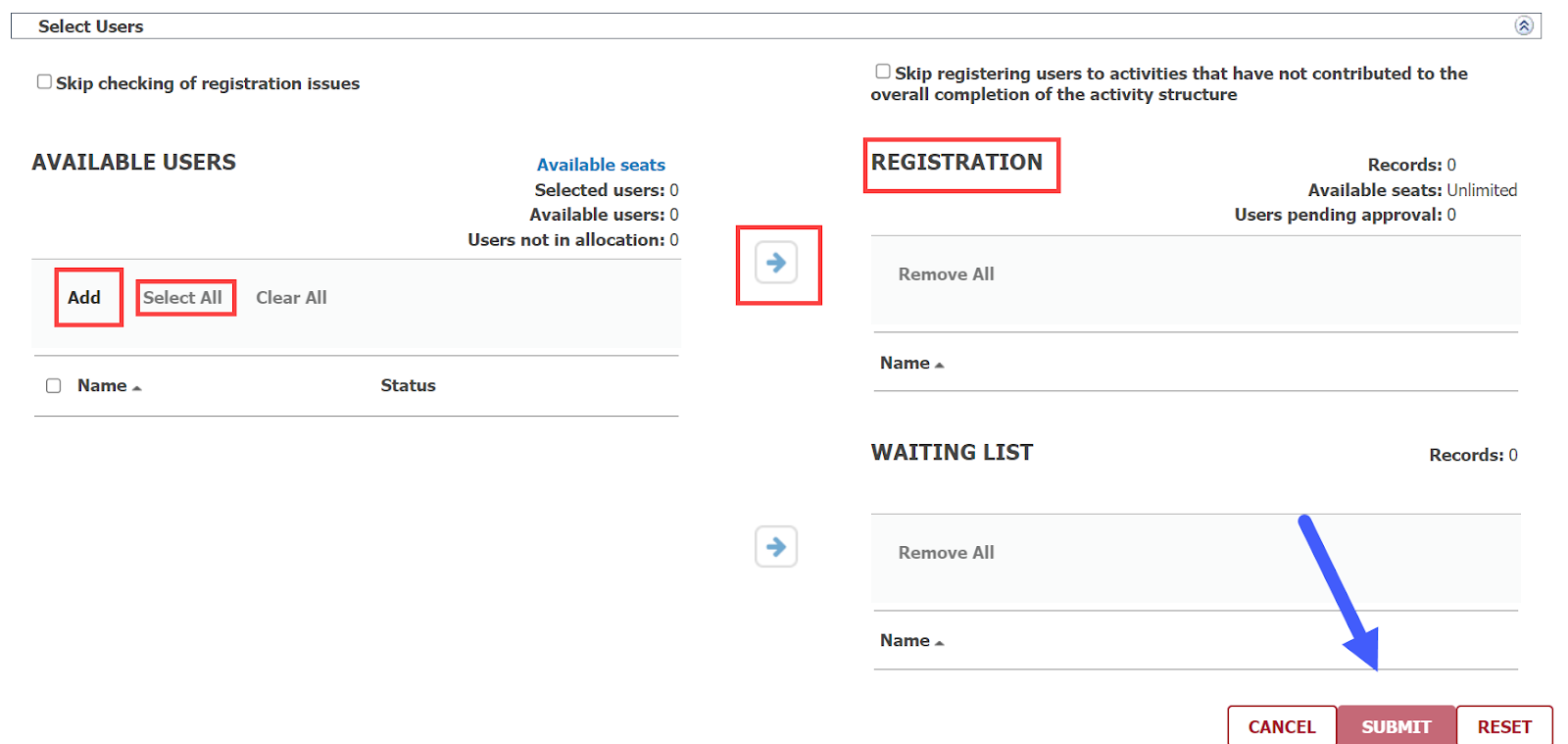Cancel the Select Users form

point(1282,726)
